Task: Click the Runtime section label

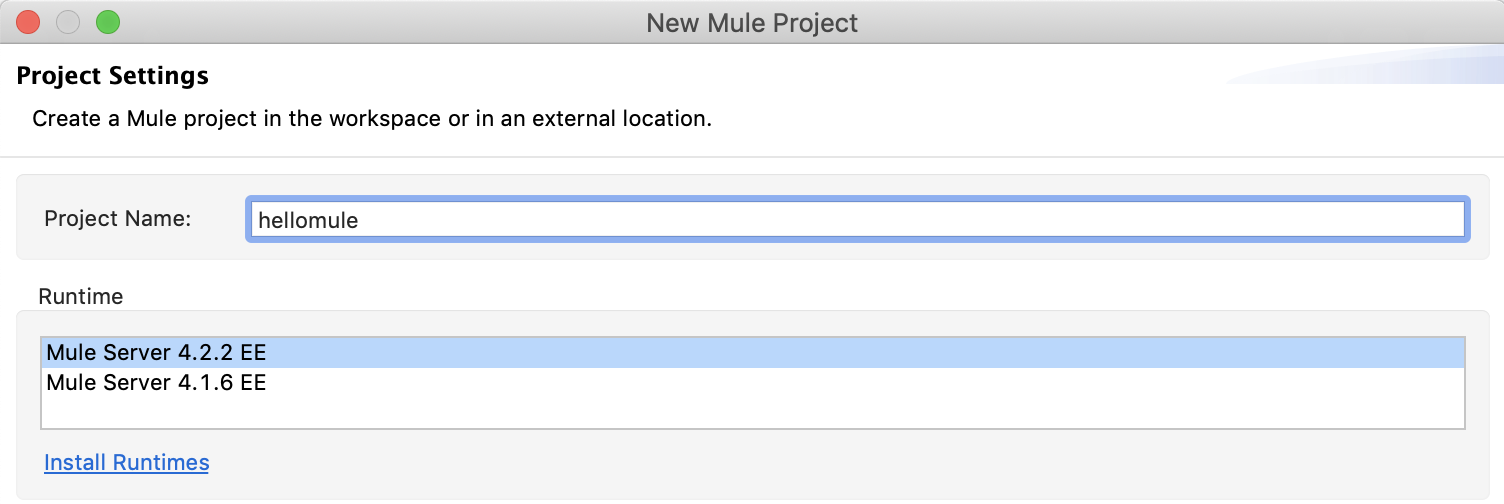Action: 81,296
